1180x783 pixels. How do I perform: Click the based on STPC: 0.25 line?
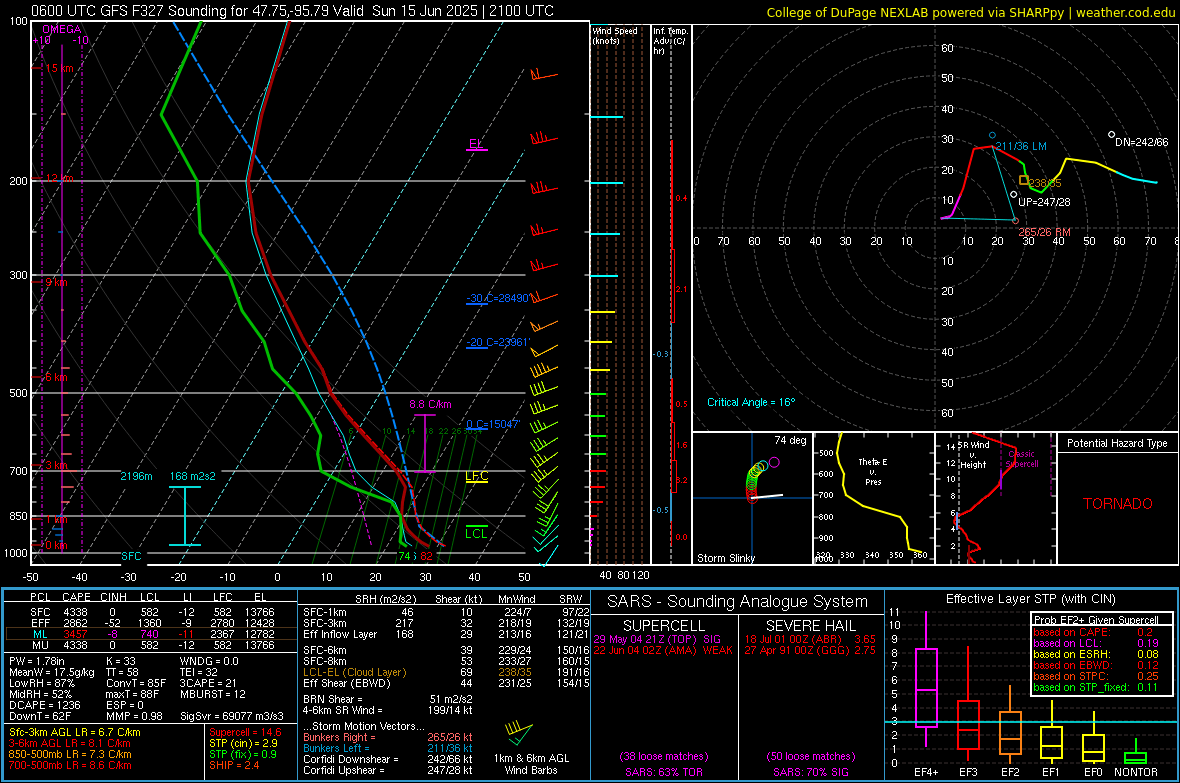coord(1096,676)
